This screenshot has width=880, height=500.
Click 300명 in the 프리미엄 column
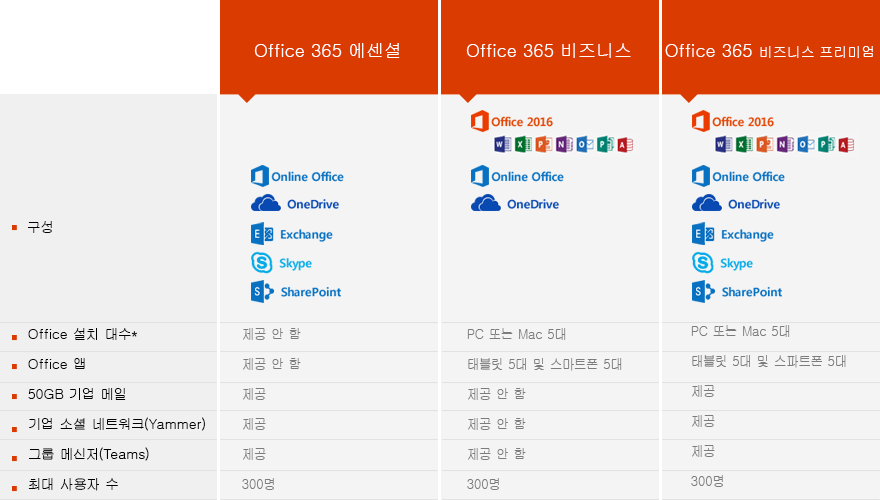pyautogui.click(x=707, y=481)
